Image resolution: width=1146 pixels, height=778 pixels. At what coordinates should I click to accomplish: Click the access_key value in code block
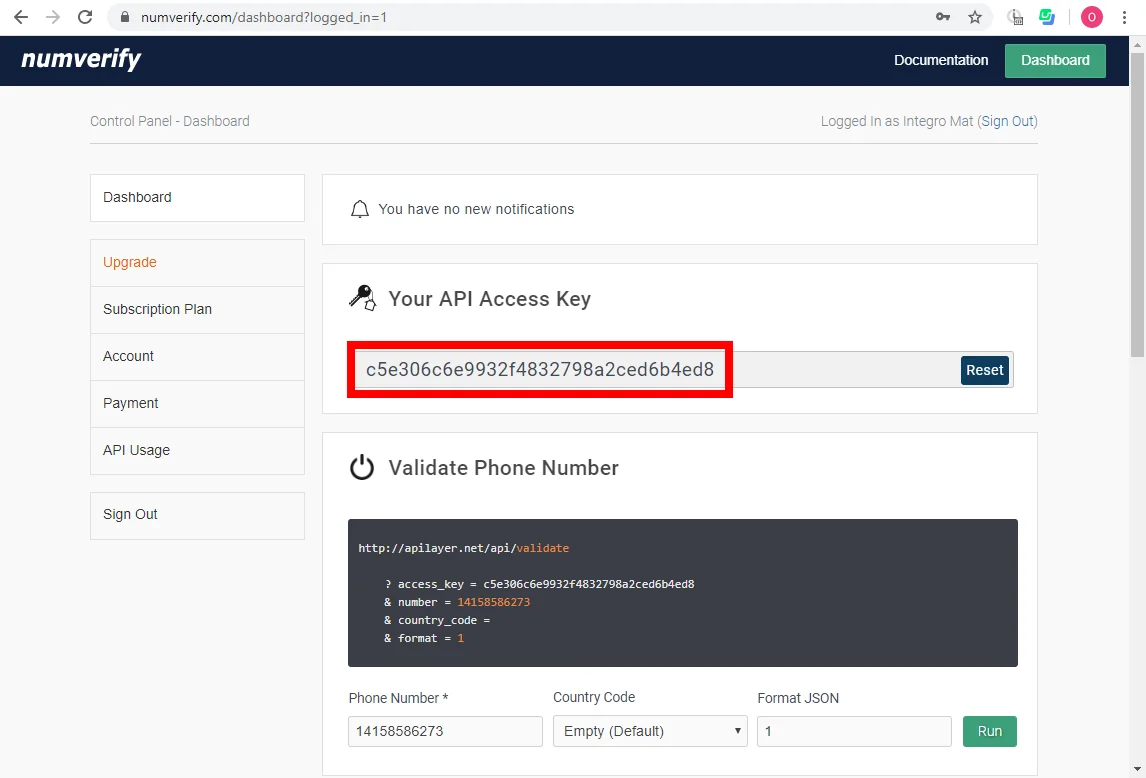click(x=588, y=584)
